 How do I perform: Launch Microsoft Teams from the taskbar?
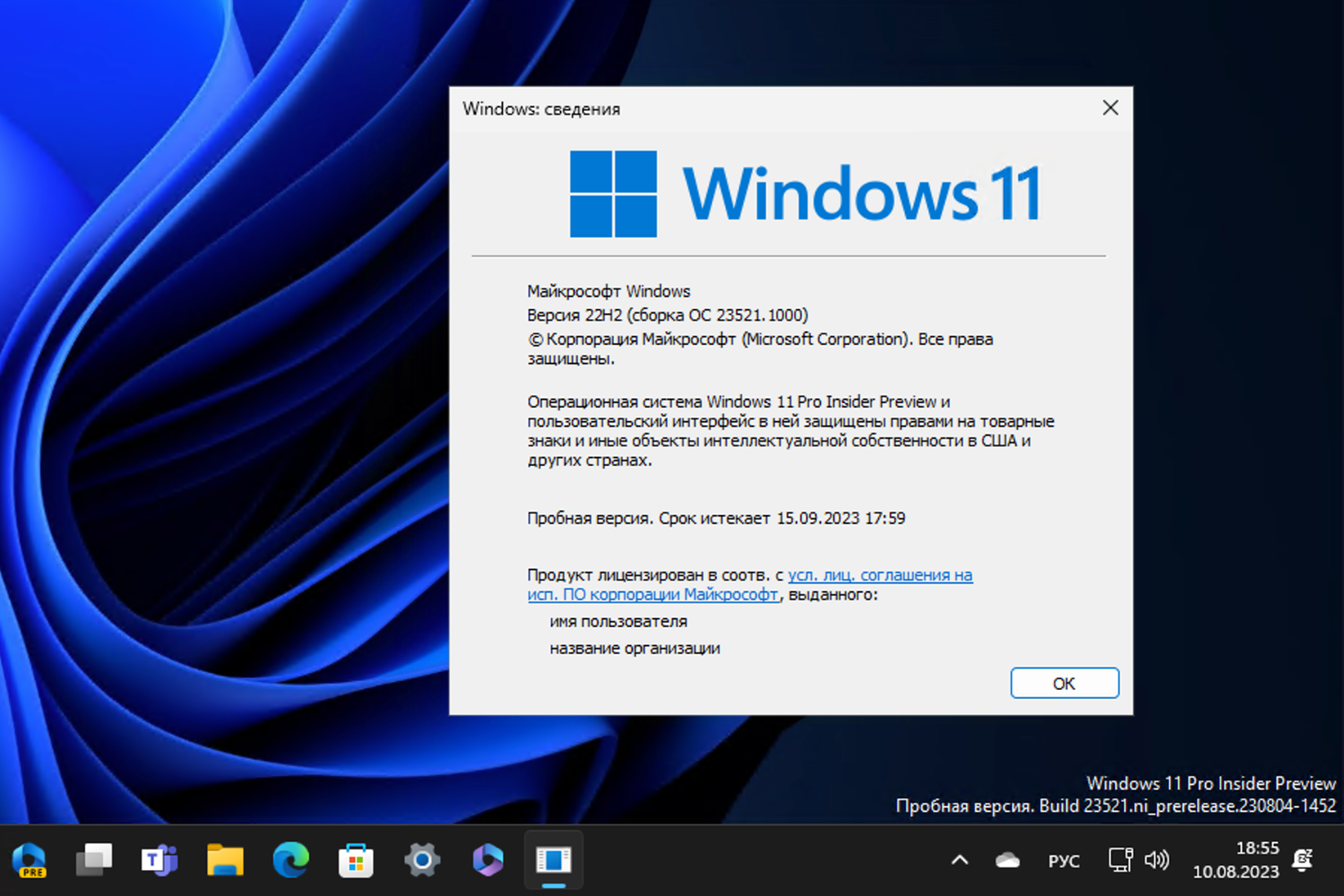(x=159, y=859)
